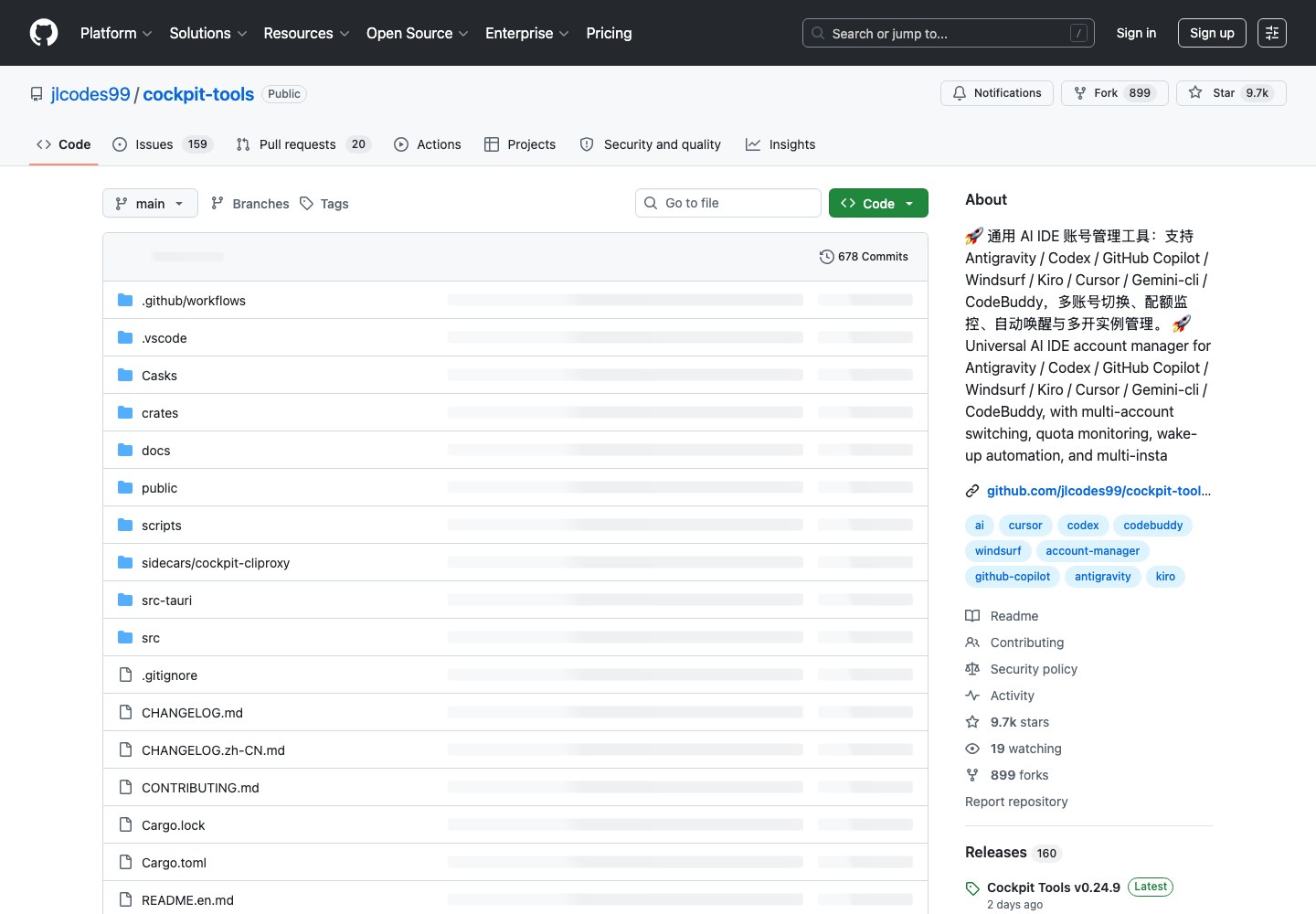Open the 678 Commits history
The height and width of the screenshot is (914, 1316).
[x=864, y=257]
